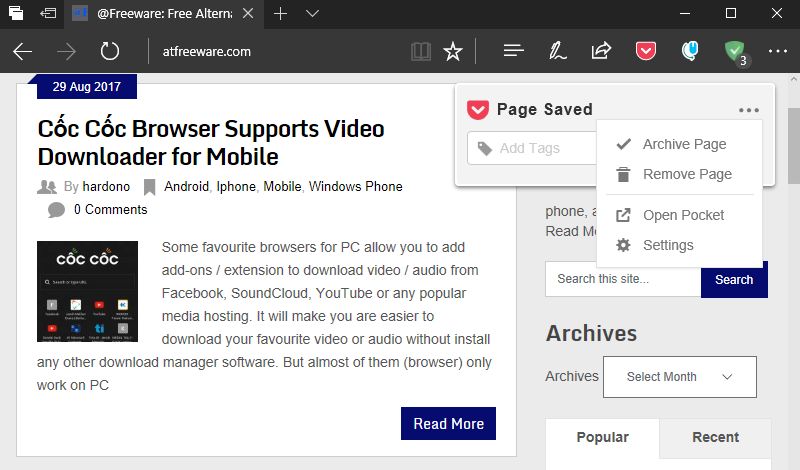Choose Archive Page from Pocket menu
The image size is (800, 470).
(x=684, y=144)
